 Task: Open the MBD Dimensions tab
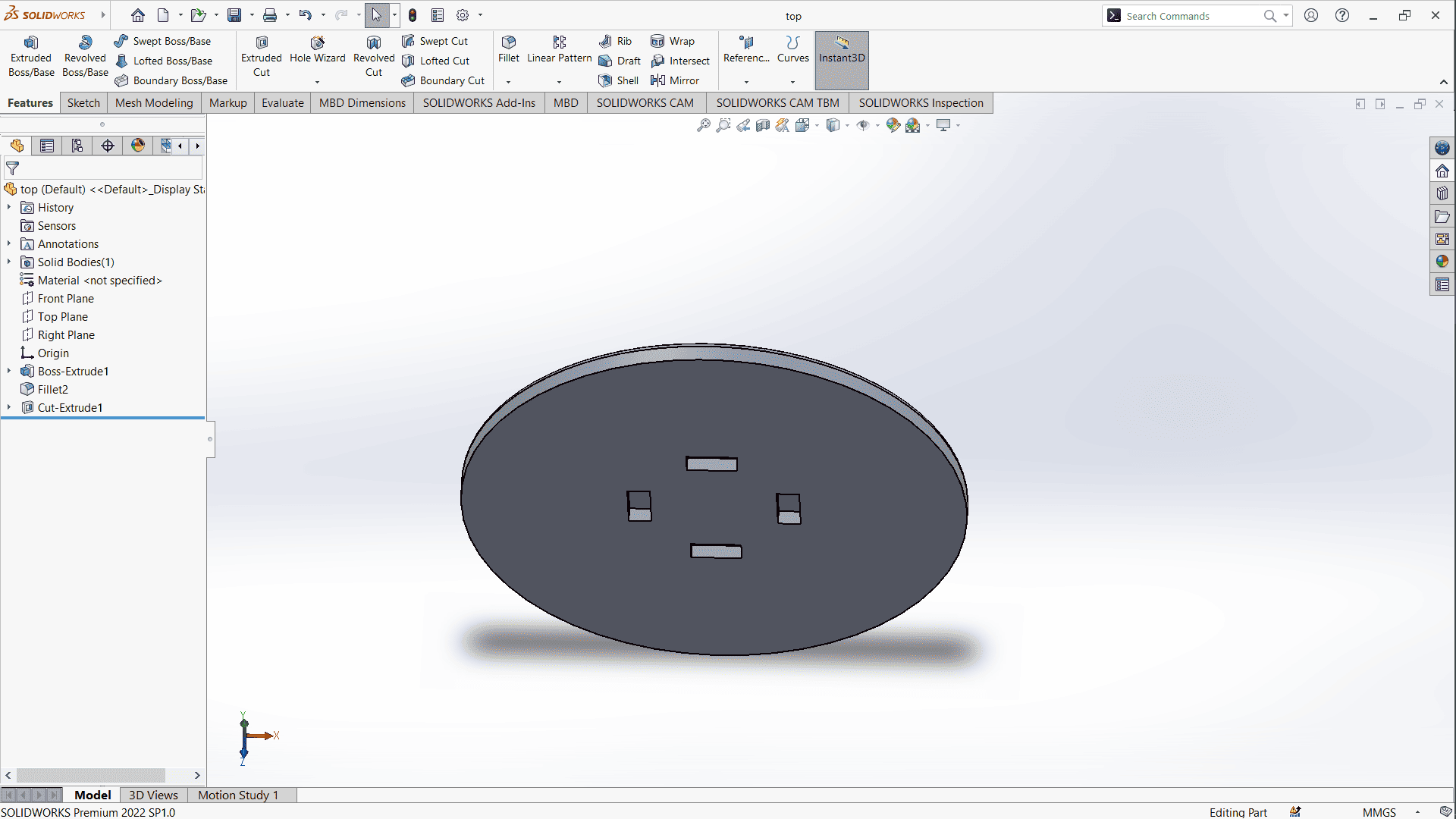tap(362, 103)
